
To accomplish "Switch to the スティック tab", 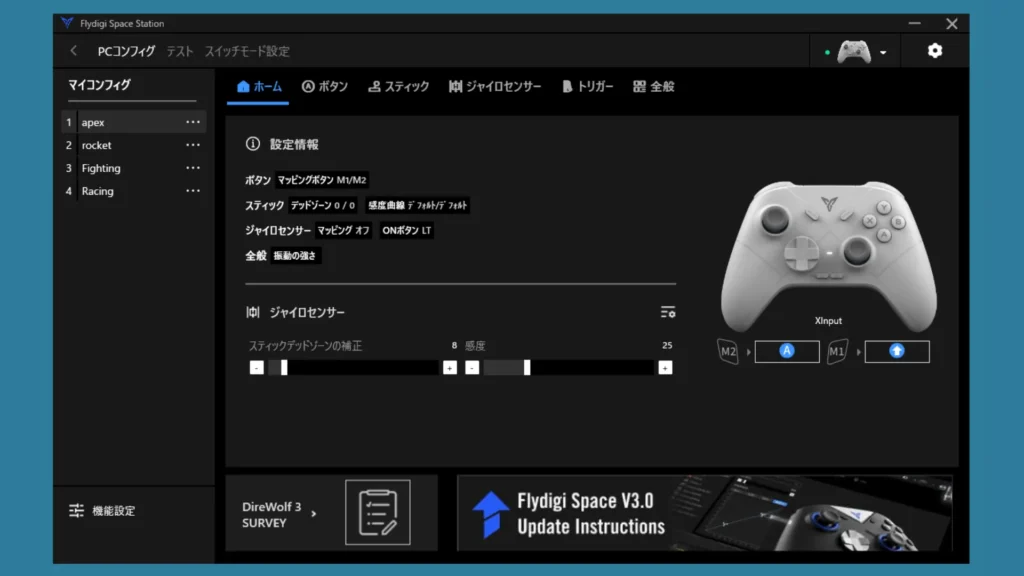I will (398, 87).
